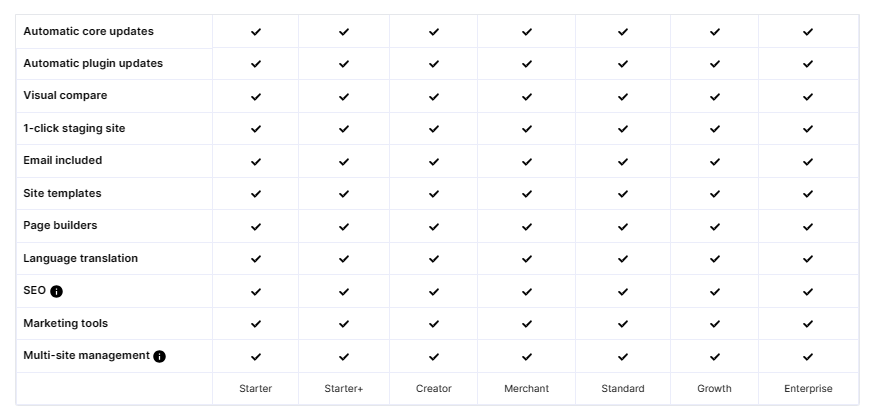Select the Starter plan column label
873x418 pixels.
256,389
